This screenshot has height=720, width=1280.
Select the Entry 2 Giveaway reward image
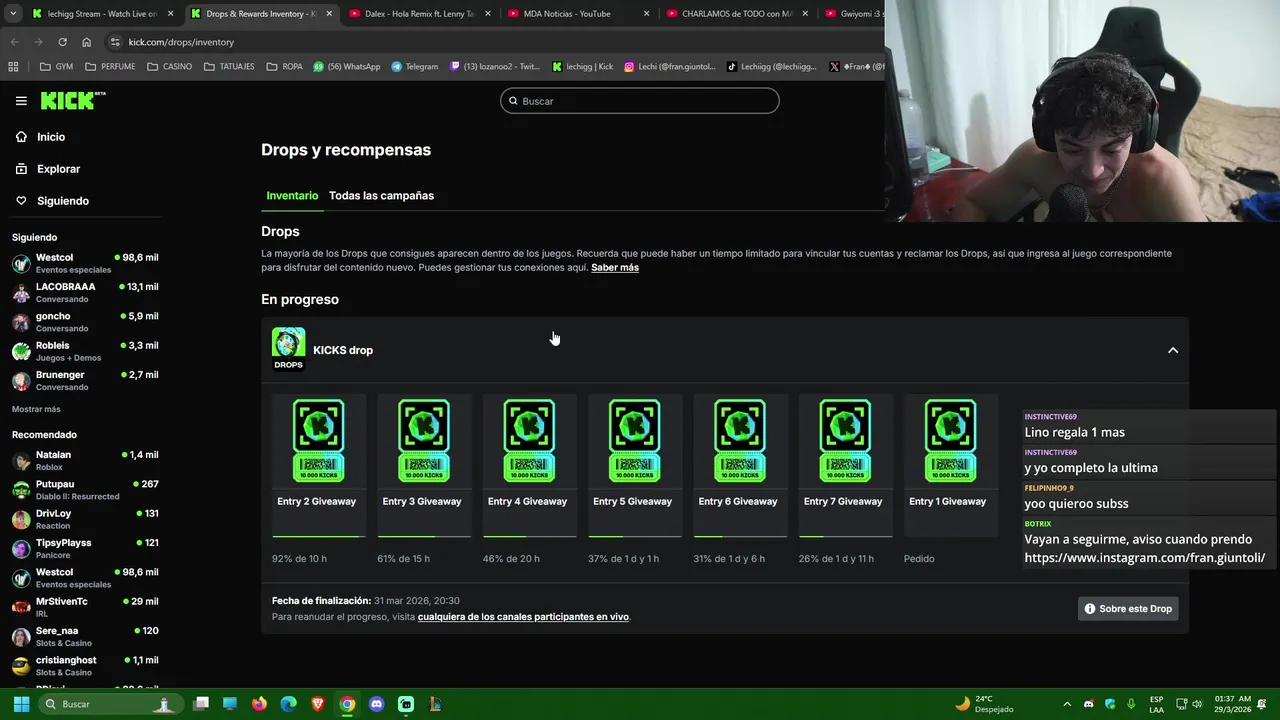coord(319,440)
